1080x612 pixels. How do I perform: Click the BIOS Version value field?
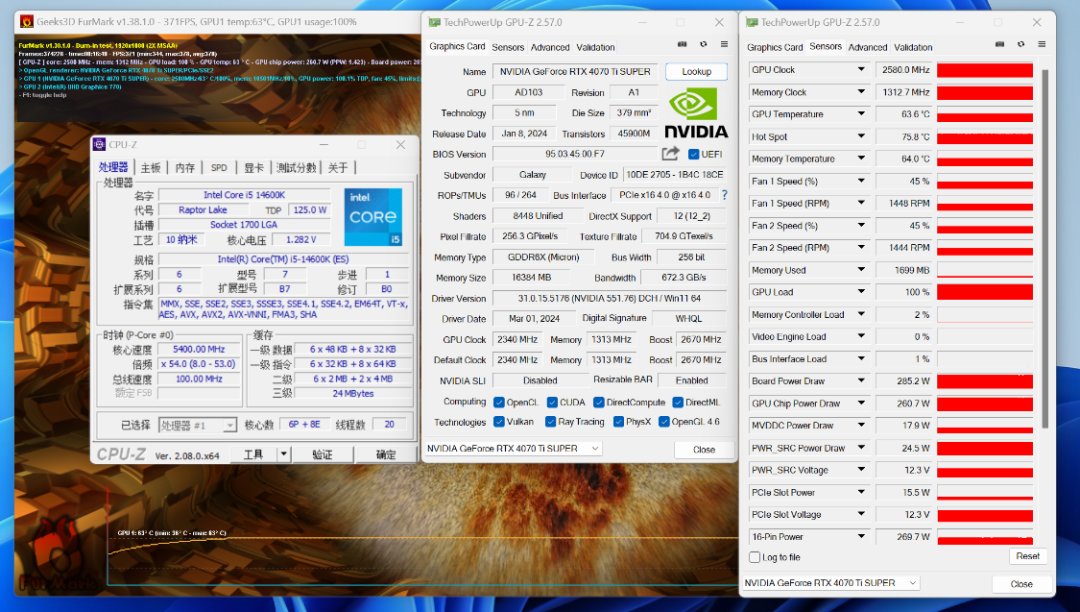(575, 154)
